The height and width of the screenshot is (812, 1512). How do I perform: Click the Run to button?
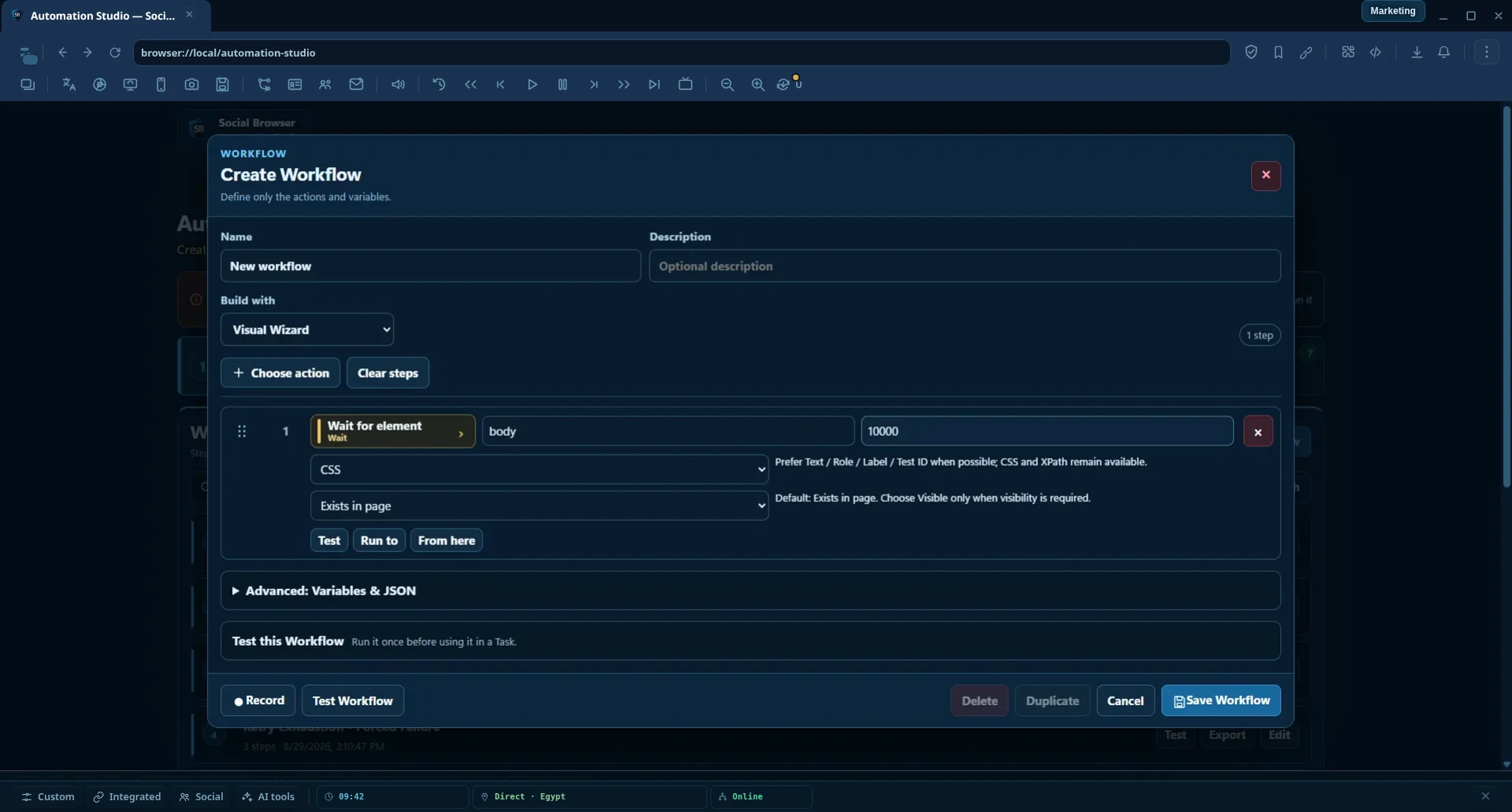tap(379, 540)
